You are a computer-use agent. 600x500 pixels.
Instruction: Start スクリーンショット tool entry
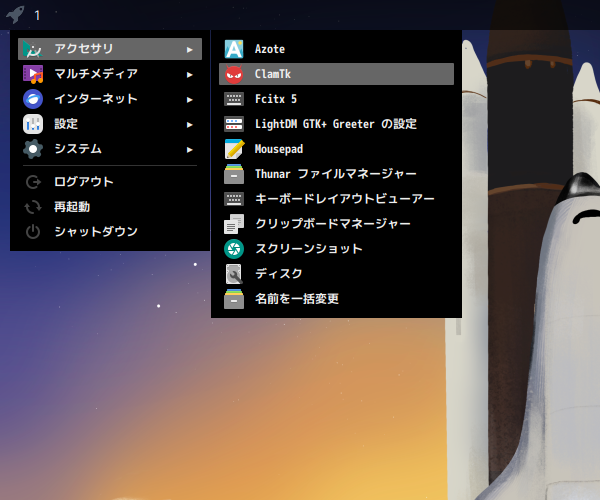pos(336,249)
